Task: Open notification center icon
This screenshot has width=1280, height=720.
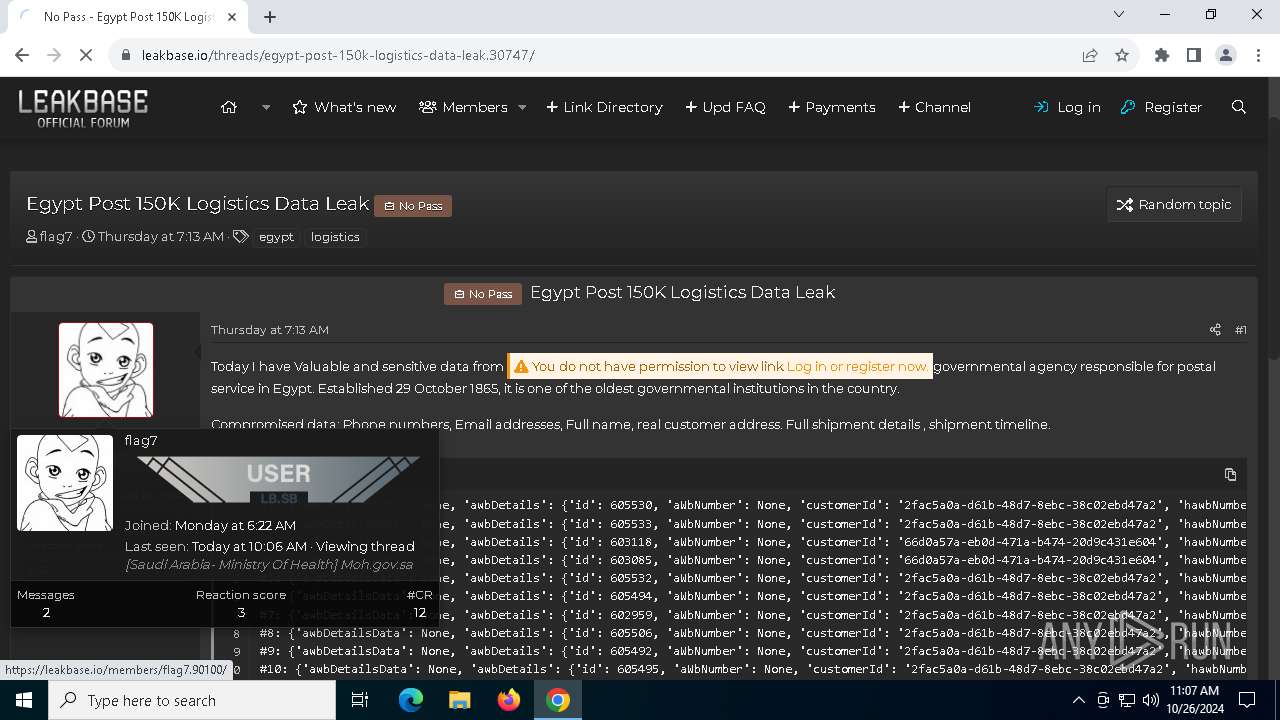Action: 1248,700
